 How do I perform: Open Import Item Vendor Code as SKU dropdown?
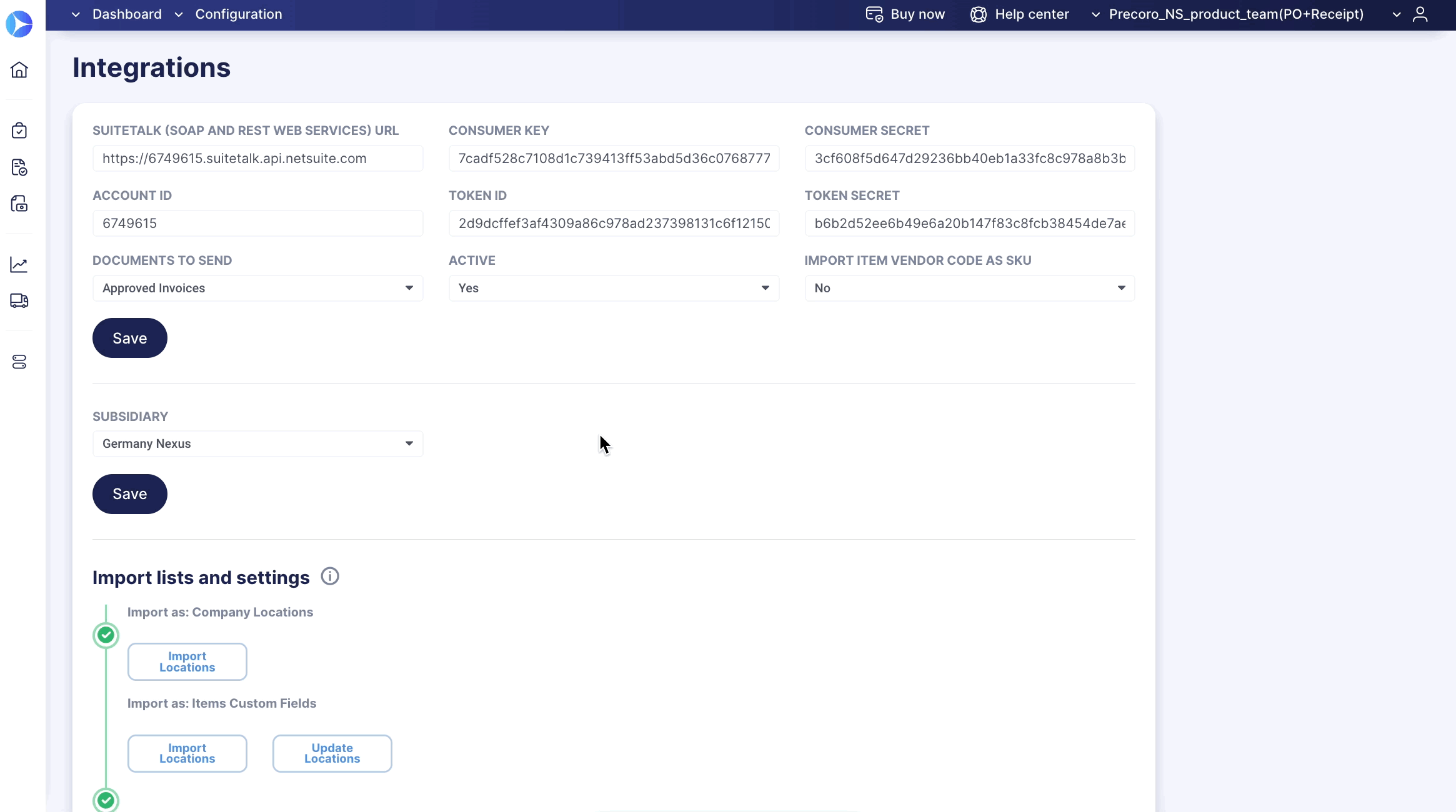[x=970, y=288]
